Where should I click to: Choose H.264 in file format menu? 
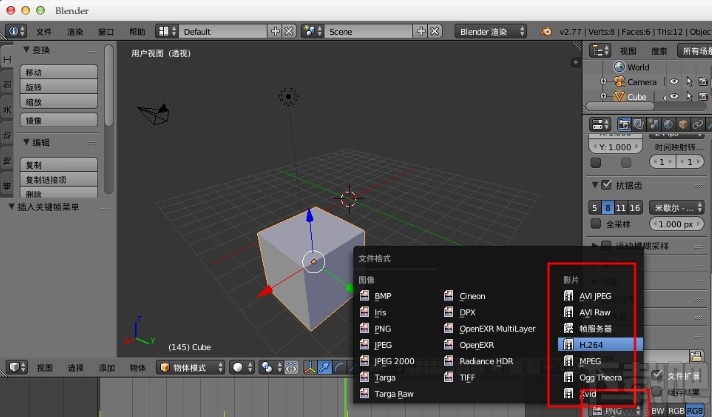[600, 345]
